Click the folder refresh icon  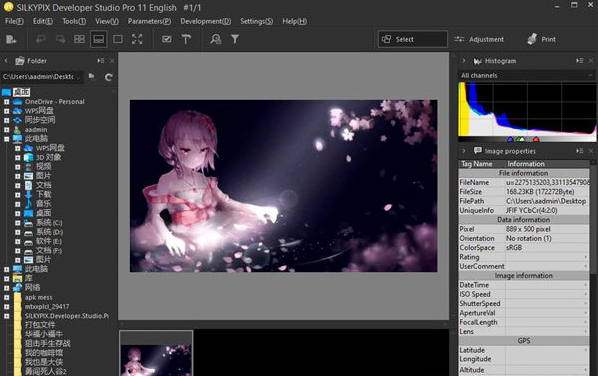tap(108, 77)
